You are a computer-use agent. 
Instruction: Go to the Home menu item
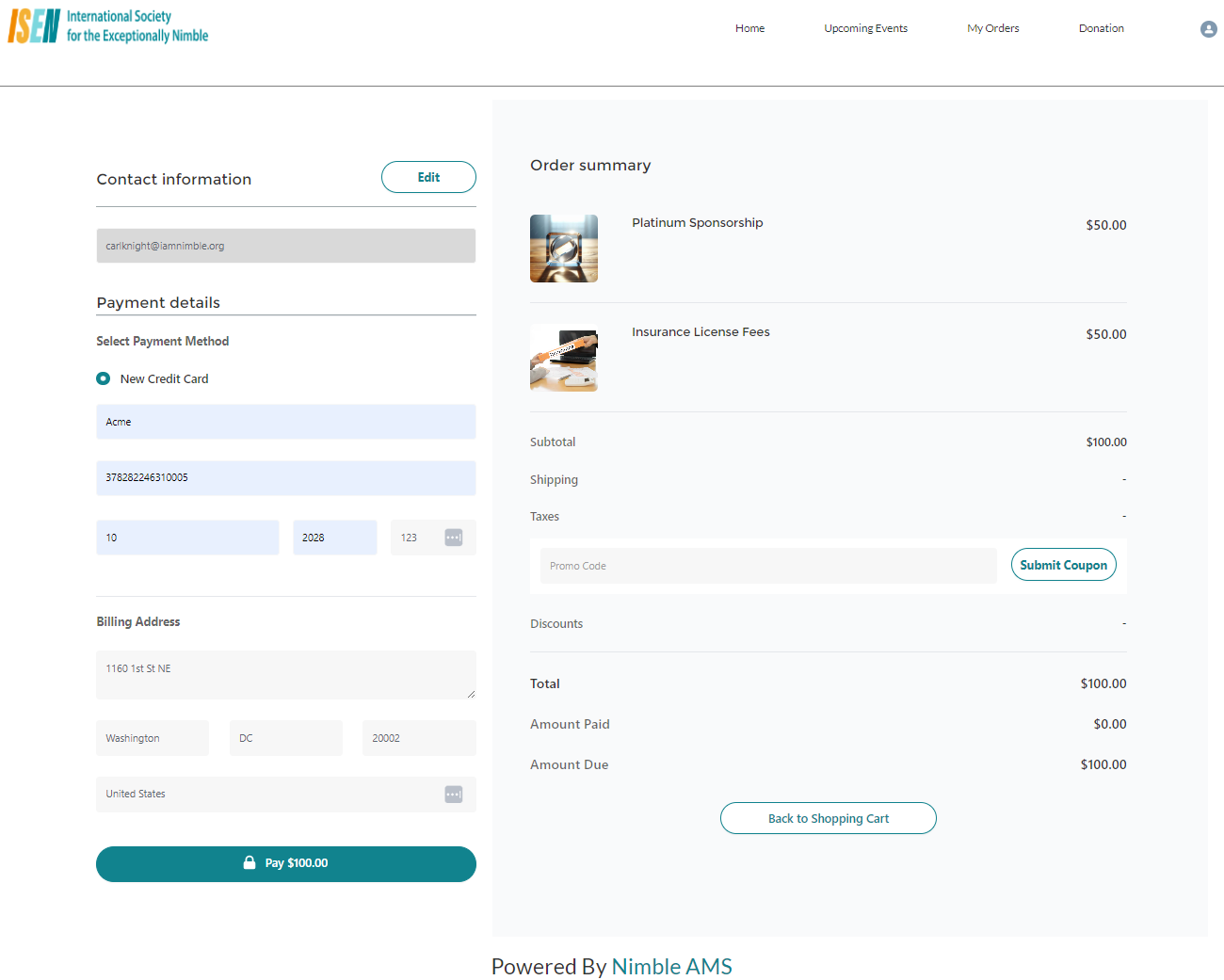(749, 28)
